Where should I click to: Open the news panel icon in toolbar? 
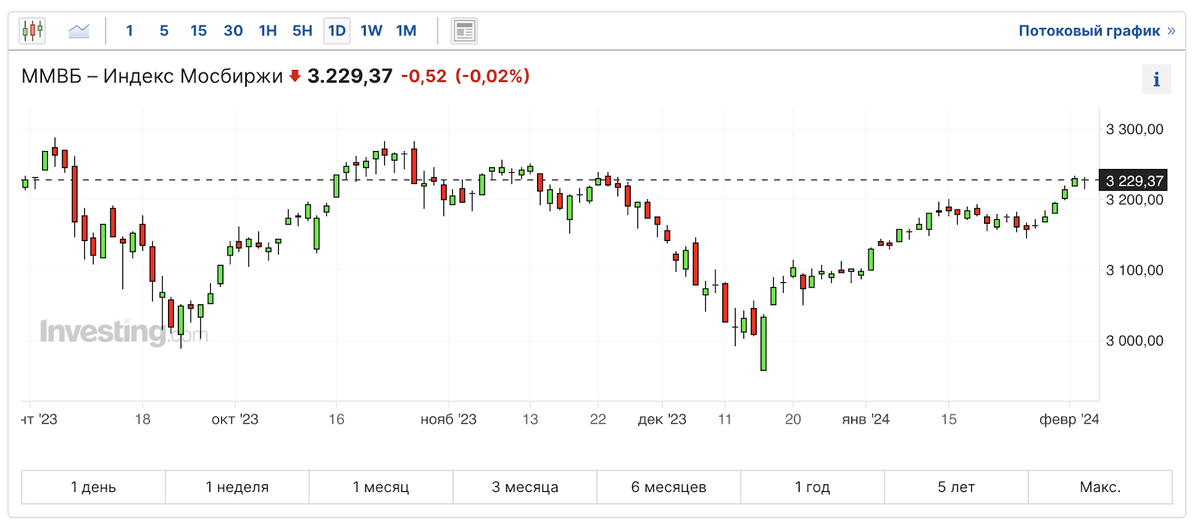(x=463, y=30)
